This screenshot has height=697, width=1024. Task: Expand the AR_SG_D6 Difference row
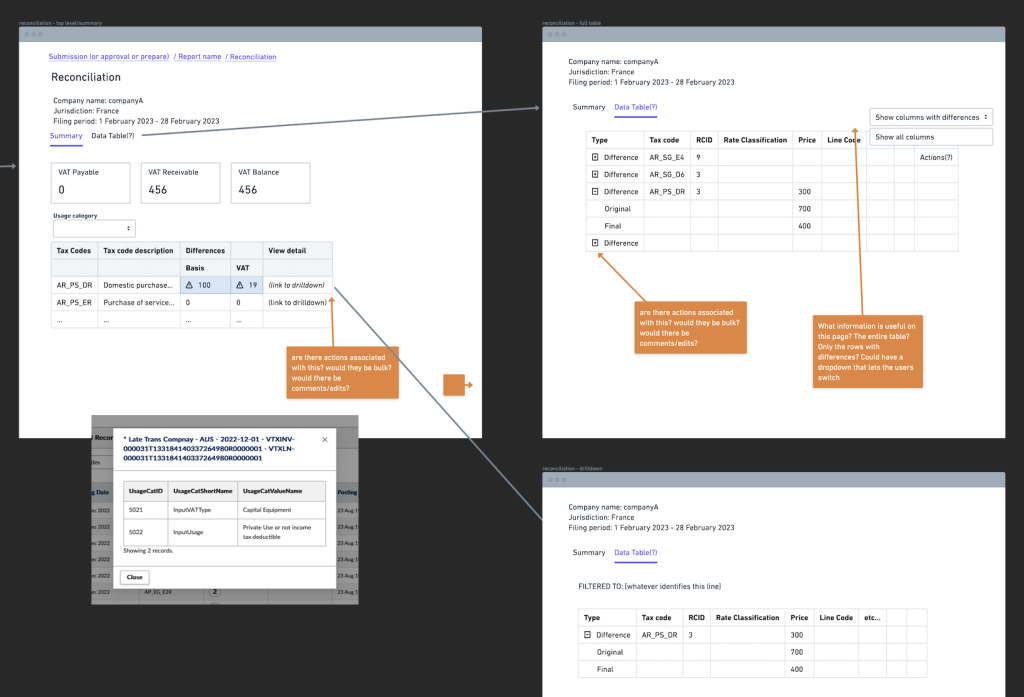pyautogui.click(x=596, y=175)
